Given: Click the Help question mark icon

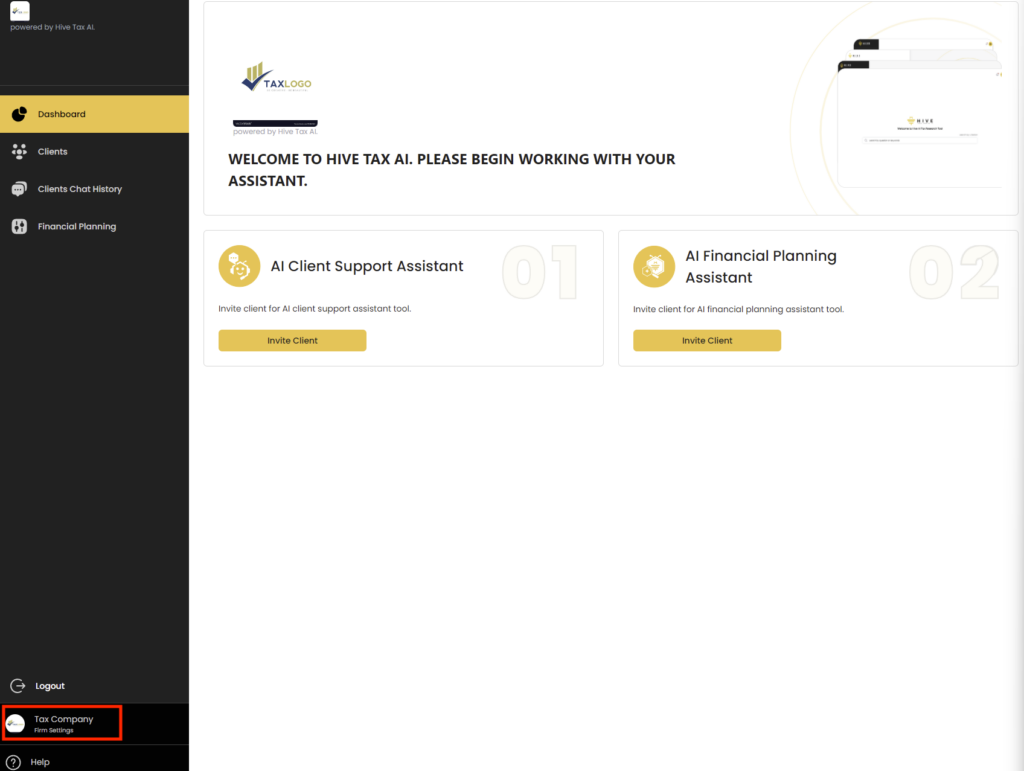Looking at the screenshot, I should 13,762.
